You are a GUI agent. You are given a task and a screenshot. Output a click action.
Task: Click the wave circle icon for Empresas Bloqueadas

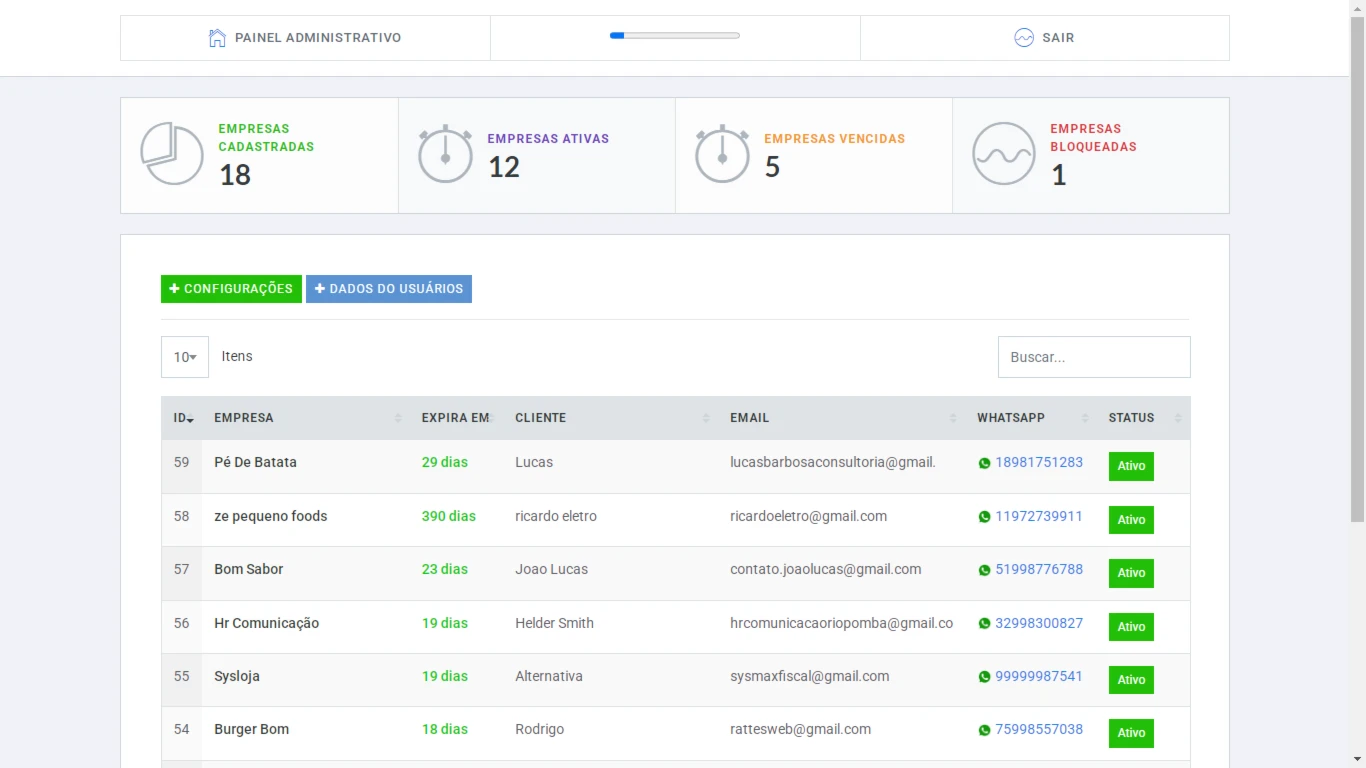(1003, 154)
